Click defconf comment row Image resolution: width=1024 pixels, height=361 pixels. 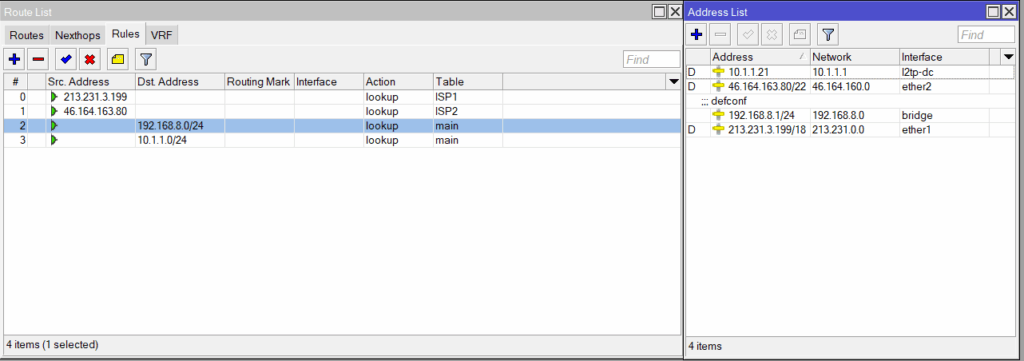[x=850, y=101]
